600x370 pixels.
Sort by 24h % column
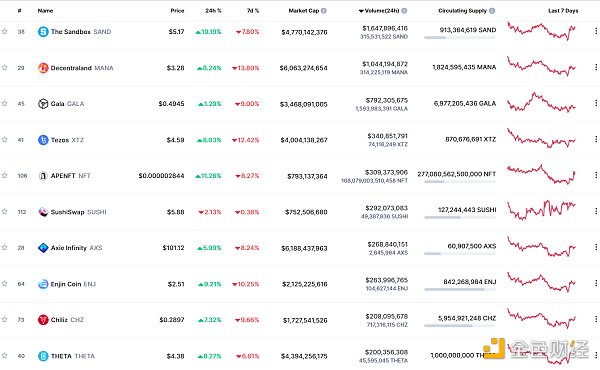213,11
